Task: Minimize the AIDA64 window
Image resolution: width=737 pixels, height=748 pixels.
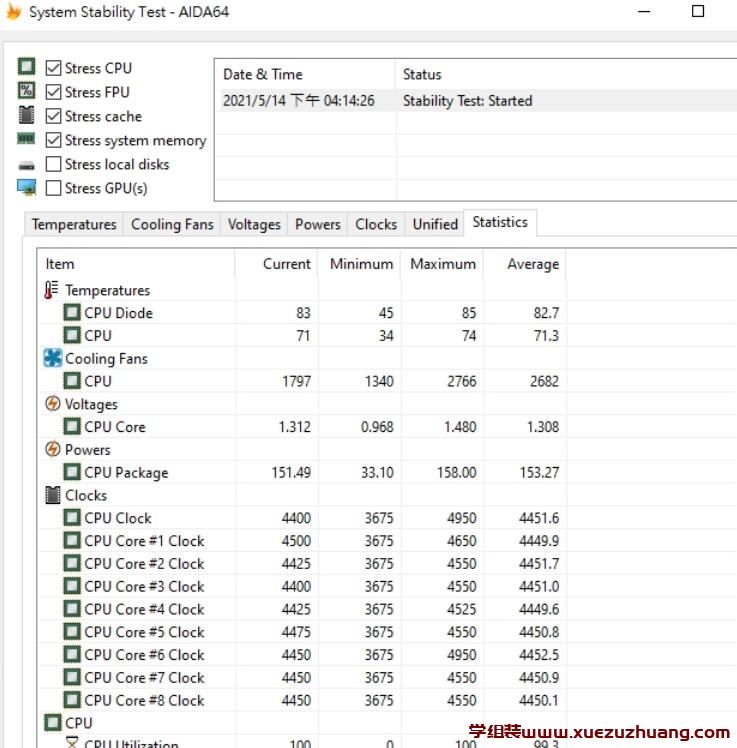Action: click(644, 11)
